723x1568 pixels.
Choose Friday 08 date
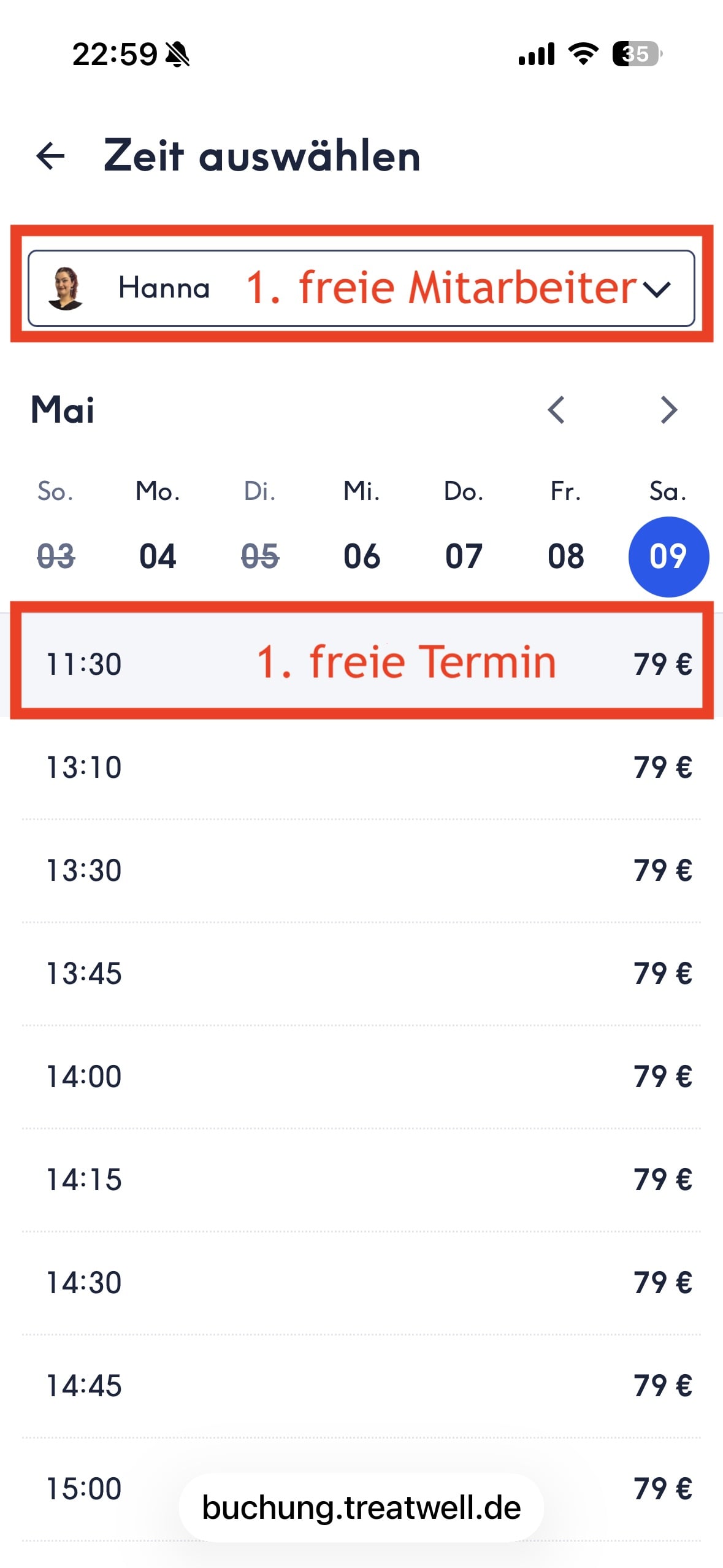point(565,556)
